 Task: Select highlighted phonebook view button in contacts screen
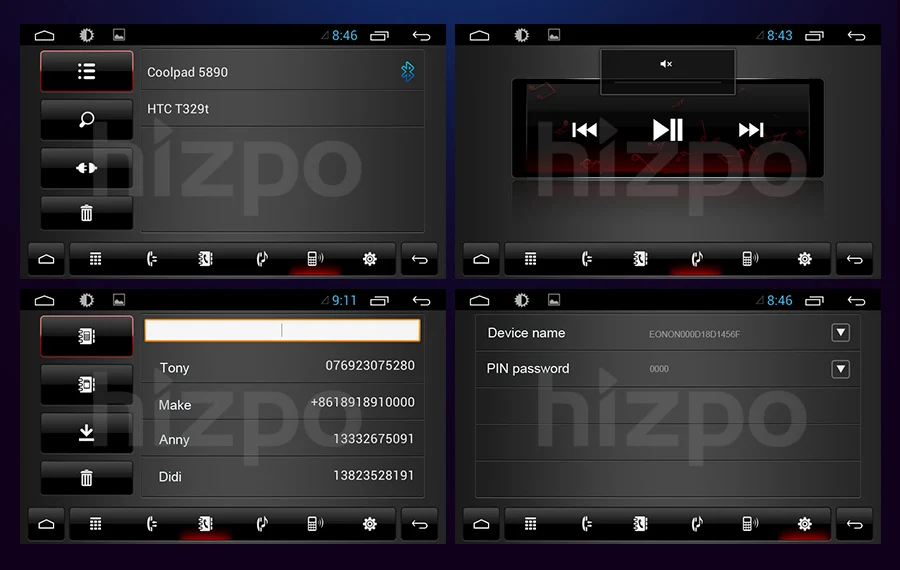tap(87, 336)
